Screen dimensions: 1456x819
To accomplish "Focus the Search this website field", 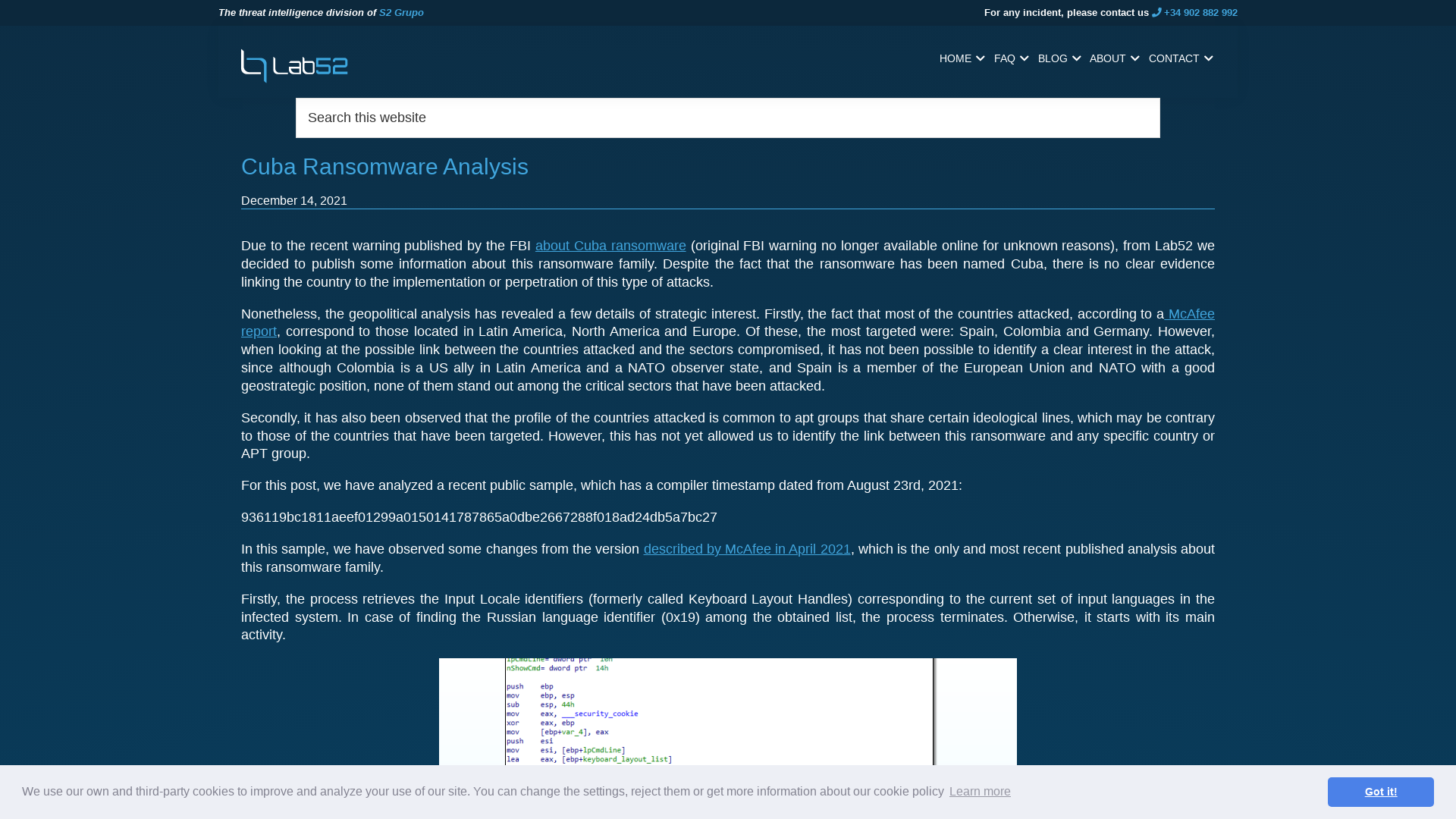I will [x=728, y=118].
